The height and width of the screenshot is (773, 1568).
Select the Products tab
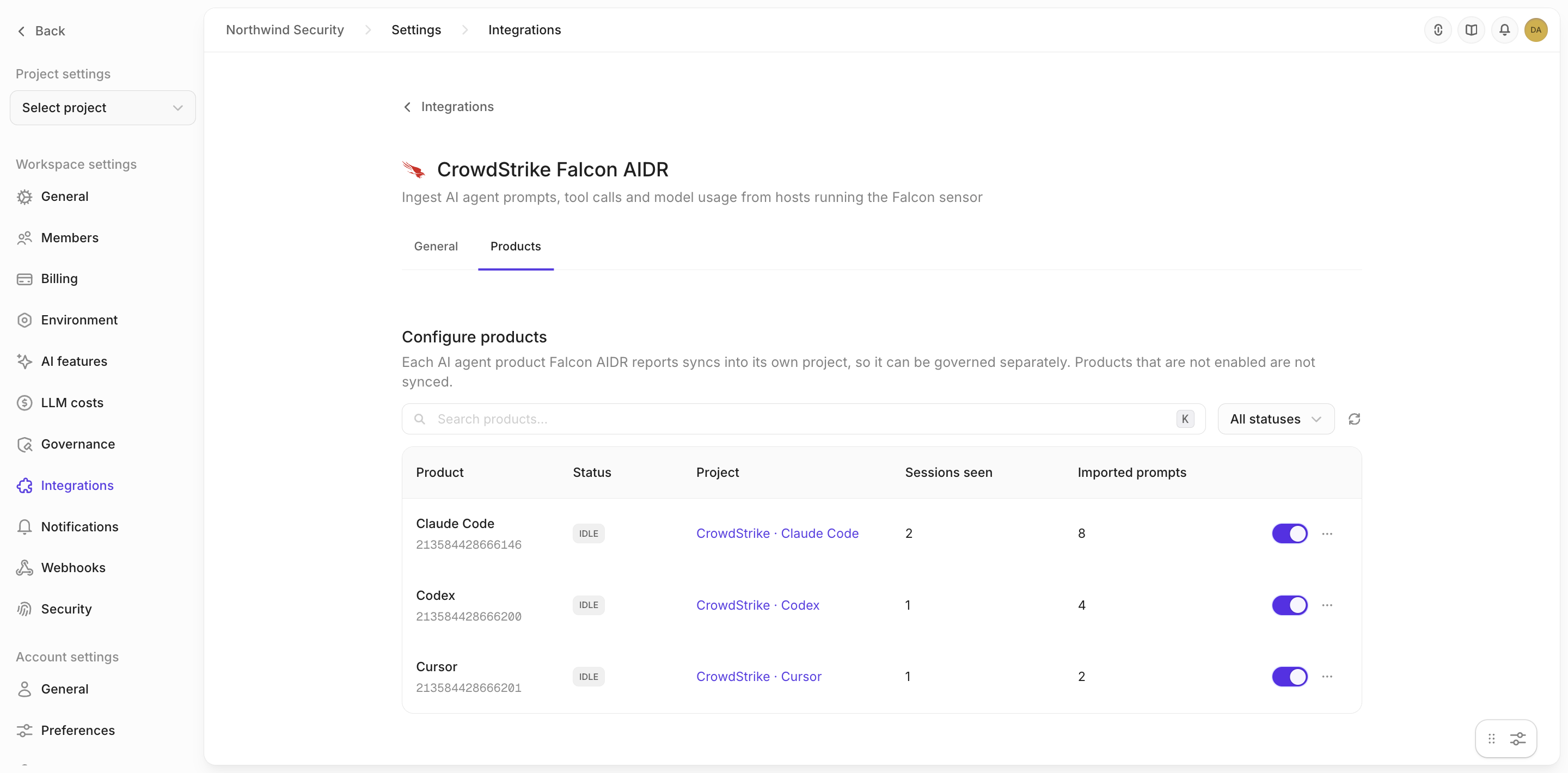516,247
